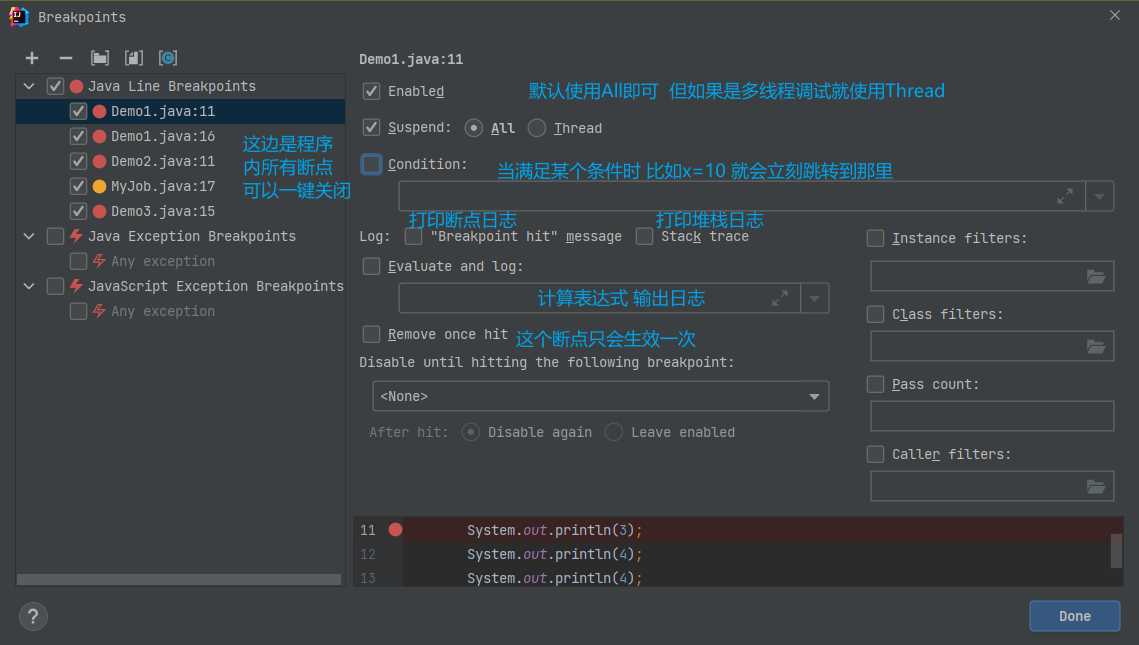Enable "Breakpoint hit" message logging
1139x645 pixels.
click(x=413, y=236)
